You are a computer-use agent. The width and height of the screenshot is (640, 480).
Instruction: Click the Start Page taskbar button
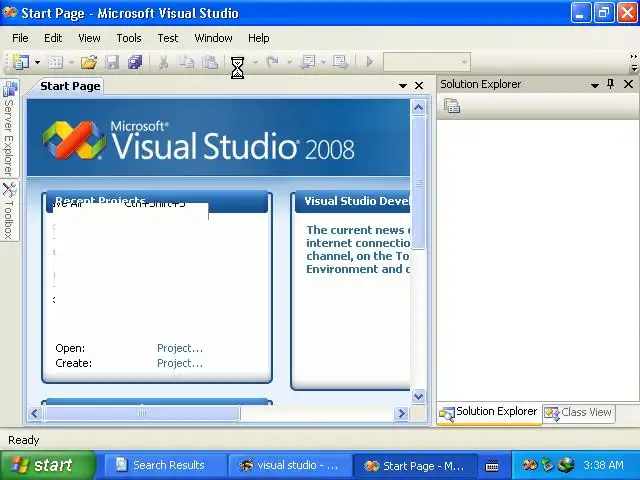point(414,465)
